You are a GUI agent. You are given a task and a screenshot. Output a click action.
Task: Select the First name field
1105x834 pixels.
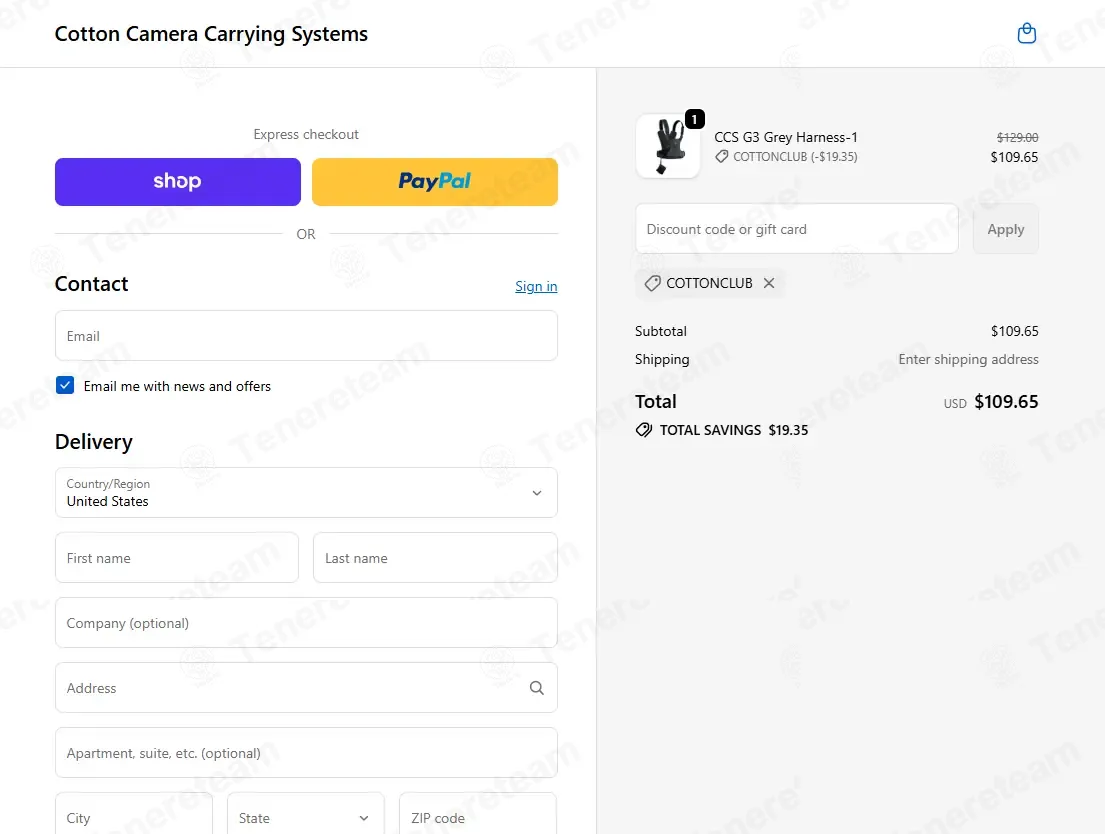coord(177,558)
